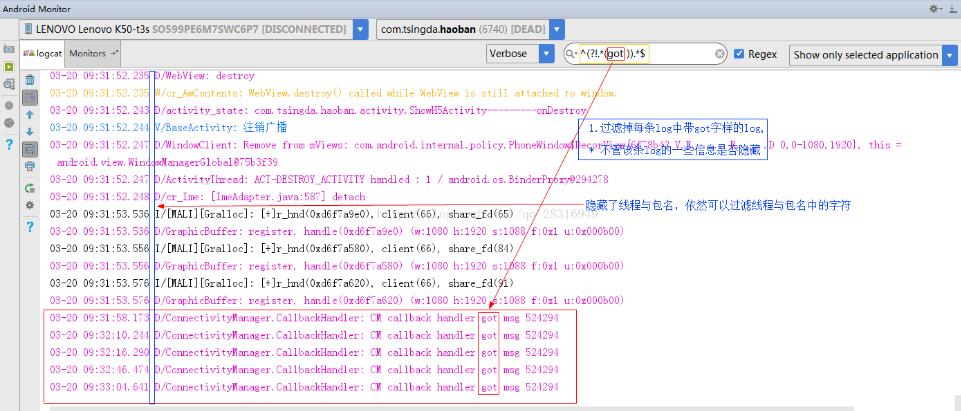Select the D/activity_state onDestroy log line
961x411 pixels.
pyautogui.click(x=317, y=110)
